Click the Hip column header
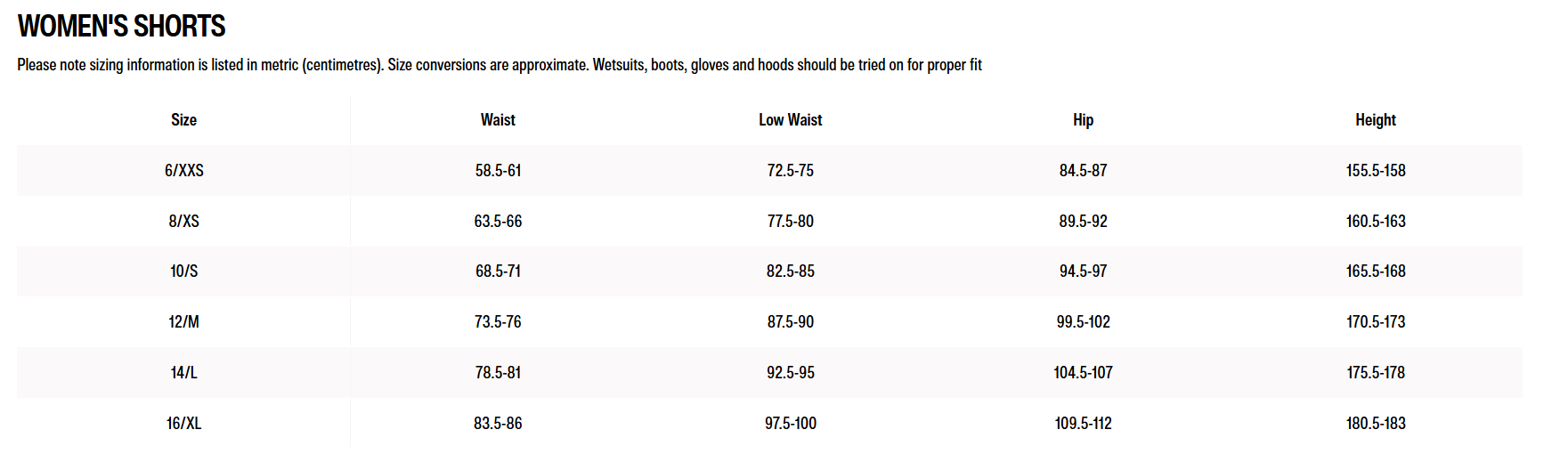The height and width of the screenshot is (462, 1568). (x=1083, y=120)
